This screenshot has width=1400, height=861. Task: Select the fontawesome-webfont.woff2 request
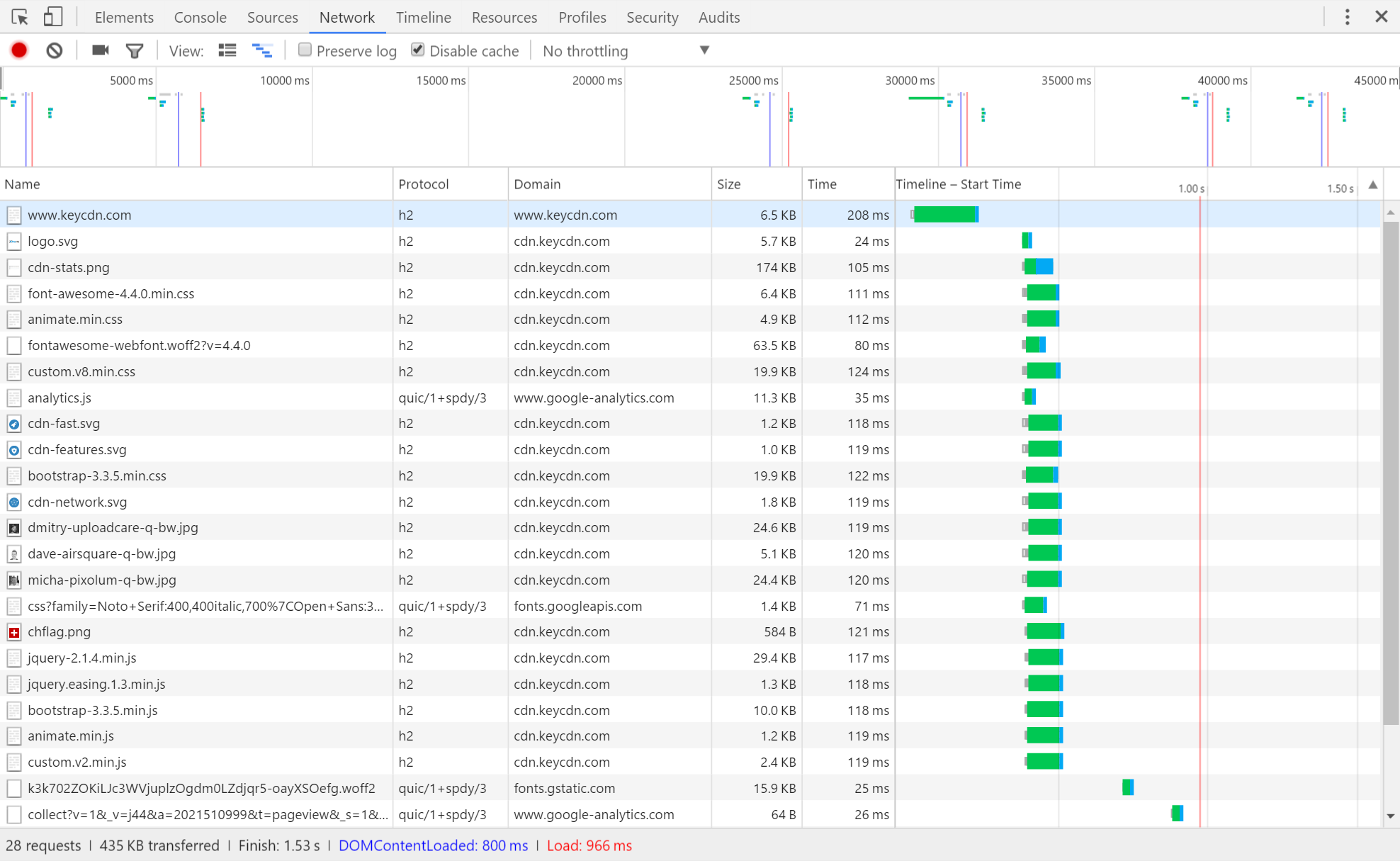click(x=691, y=346)
